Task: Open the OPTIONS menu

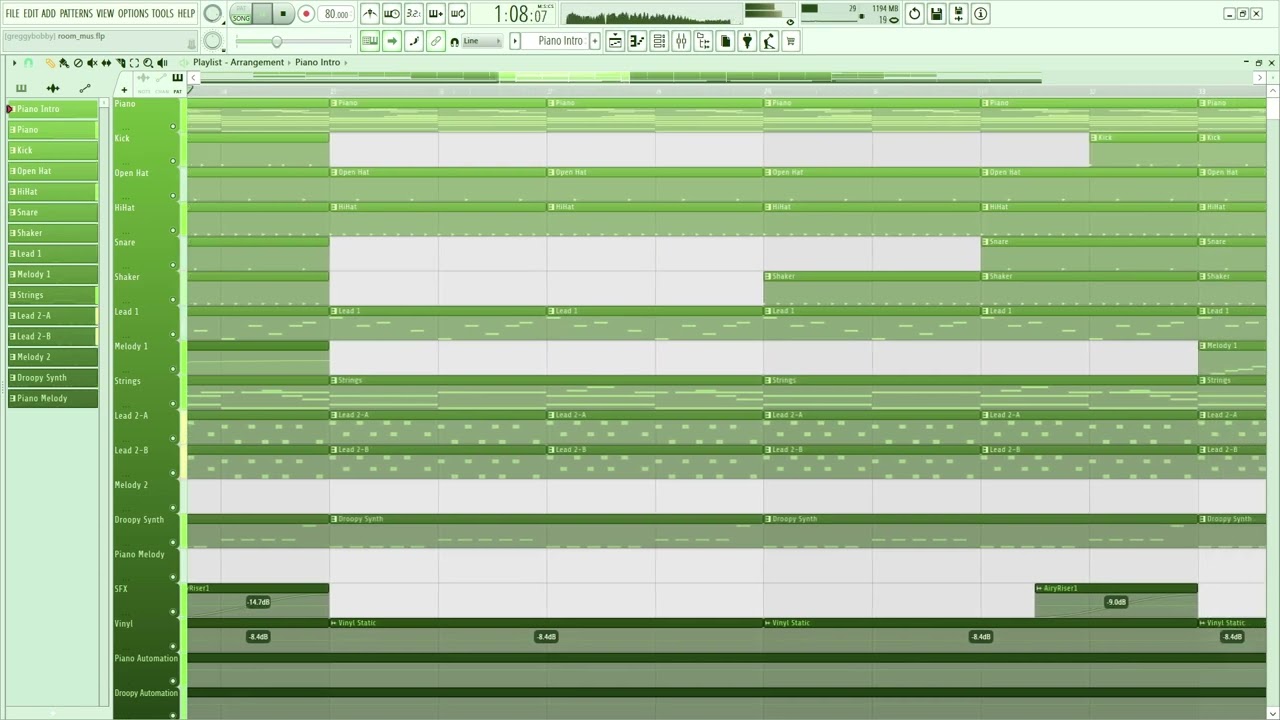Action: (x=133, y=13)
